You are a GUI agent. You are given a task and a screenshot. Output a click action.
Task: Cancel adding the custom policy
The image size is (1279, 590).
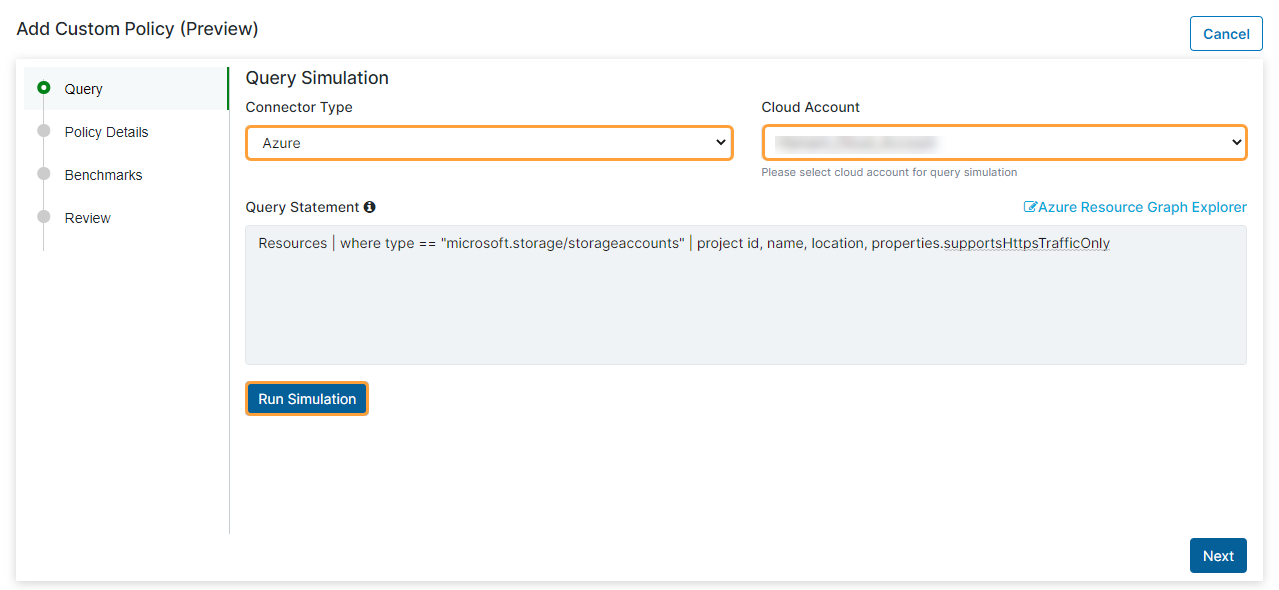pos(1226,33)
